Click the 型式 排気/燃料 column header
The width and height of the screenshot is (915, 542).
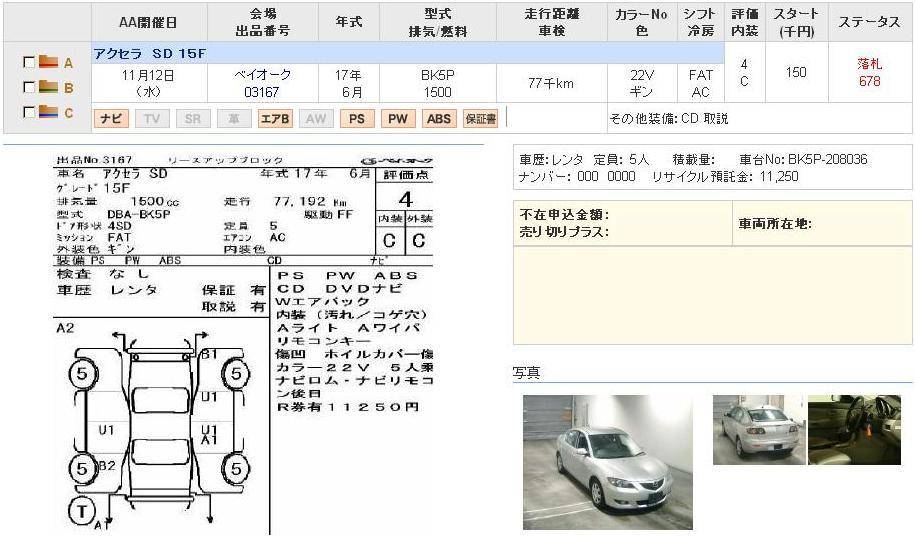tap(438, 22)
